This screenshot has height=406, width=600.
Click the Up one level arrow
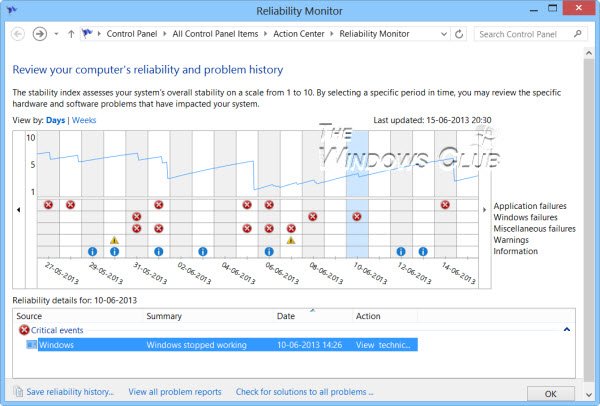tap(71, 34)
